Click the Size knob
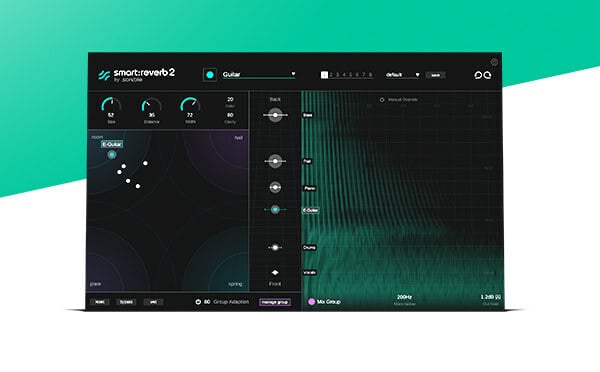The height and width of the screenshot is (372, 600). tap(111, 105)
